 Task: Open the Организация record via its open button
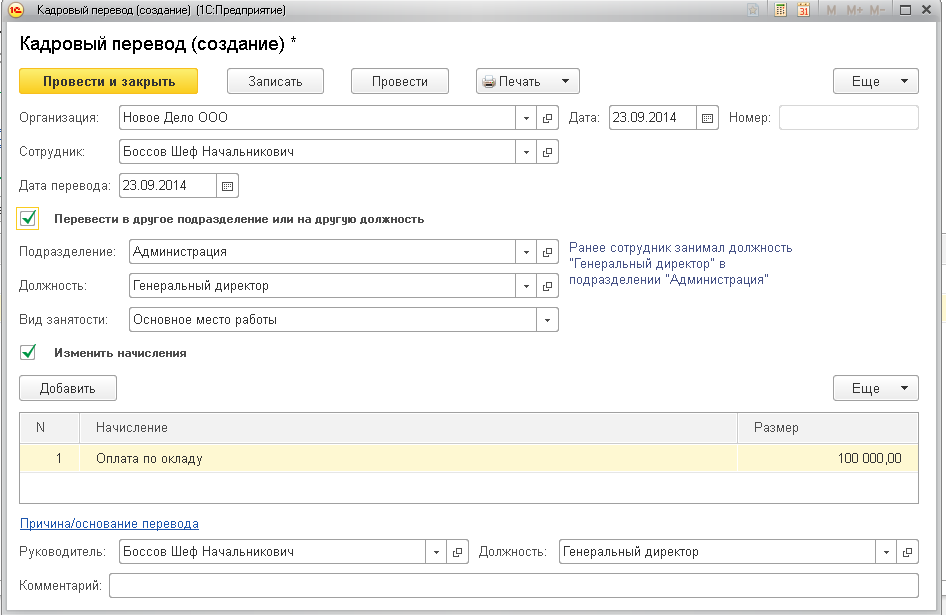(x=548, y=118)
